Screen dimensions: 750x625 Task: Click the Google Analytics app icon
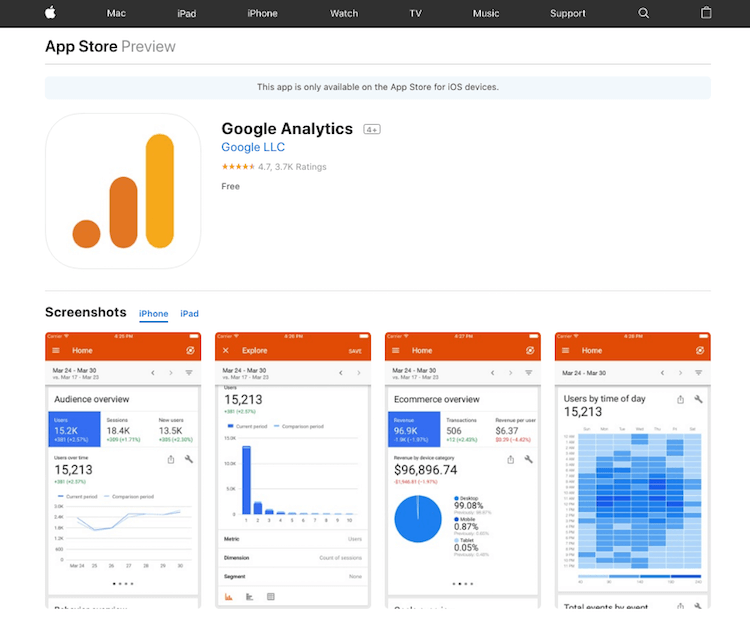tap(123, 191)
